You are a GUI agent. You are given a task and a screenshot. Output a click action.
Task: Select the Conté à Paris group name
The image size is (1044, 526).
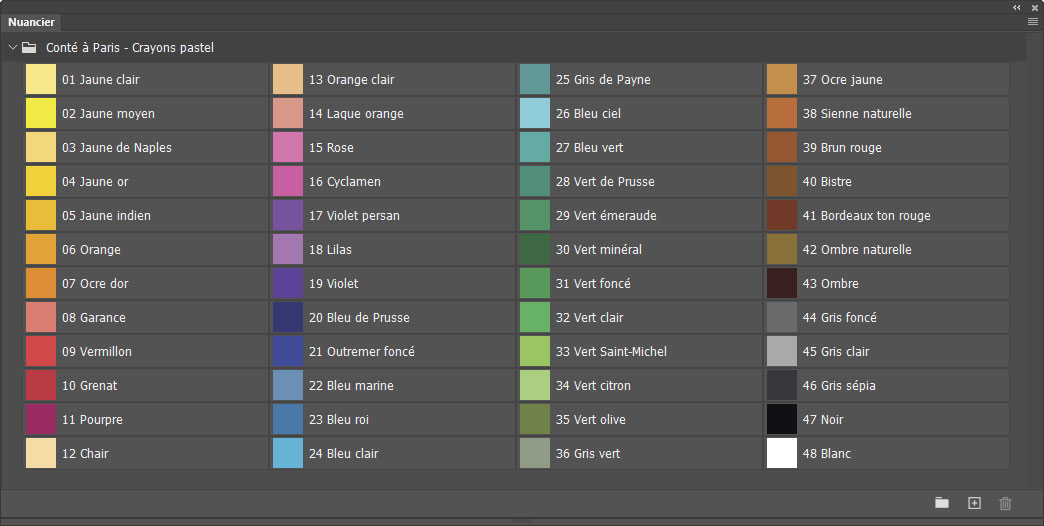(x=130, y=47)
